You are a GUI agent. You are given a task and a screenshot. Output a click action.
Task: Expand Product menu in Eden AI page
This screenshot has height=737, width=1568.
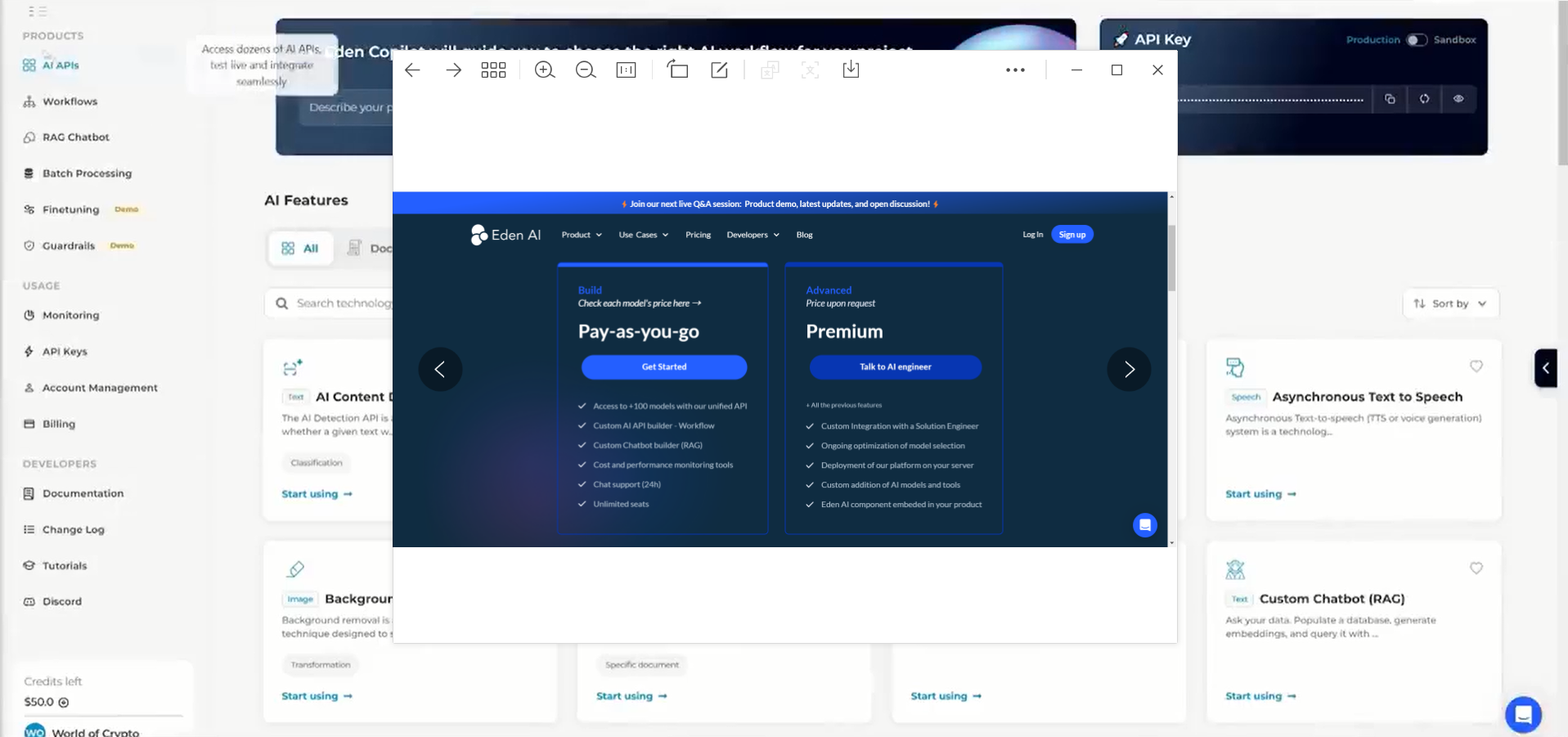click(582, 235)
